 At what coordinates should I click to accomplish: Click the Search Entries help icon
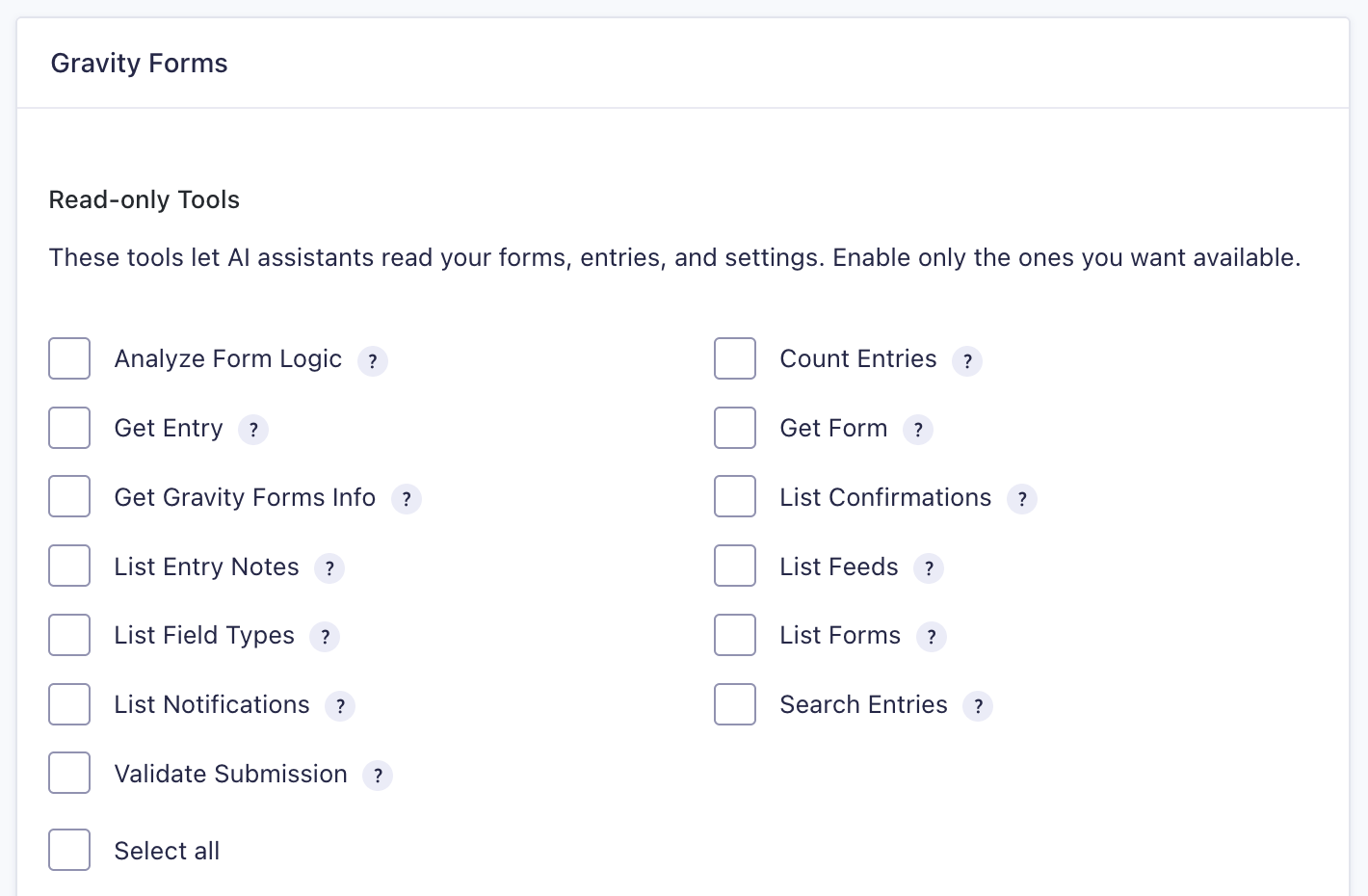click(x=978, y=706)
